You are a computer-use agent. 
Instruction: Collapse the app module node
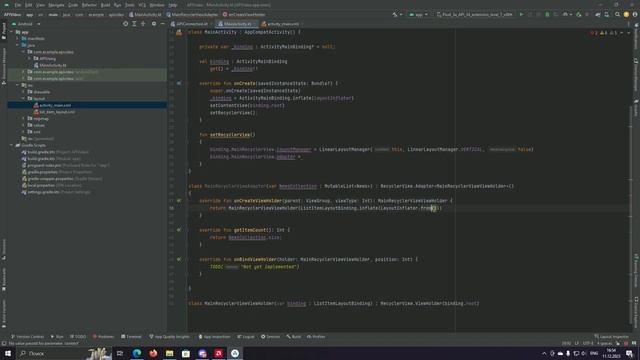click(12, 32)
